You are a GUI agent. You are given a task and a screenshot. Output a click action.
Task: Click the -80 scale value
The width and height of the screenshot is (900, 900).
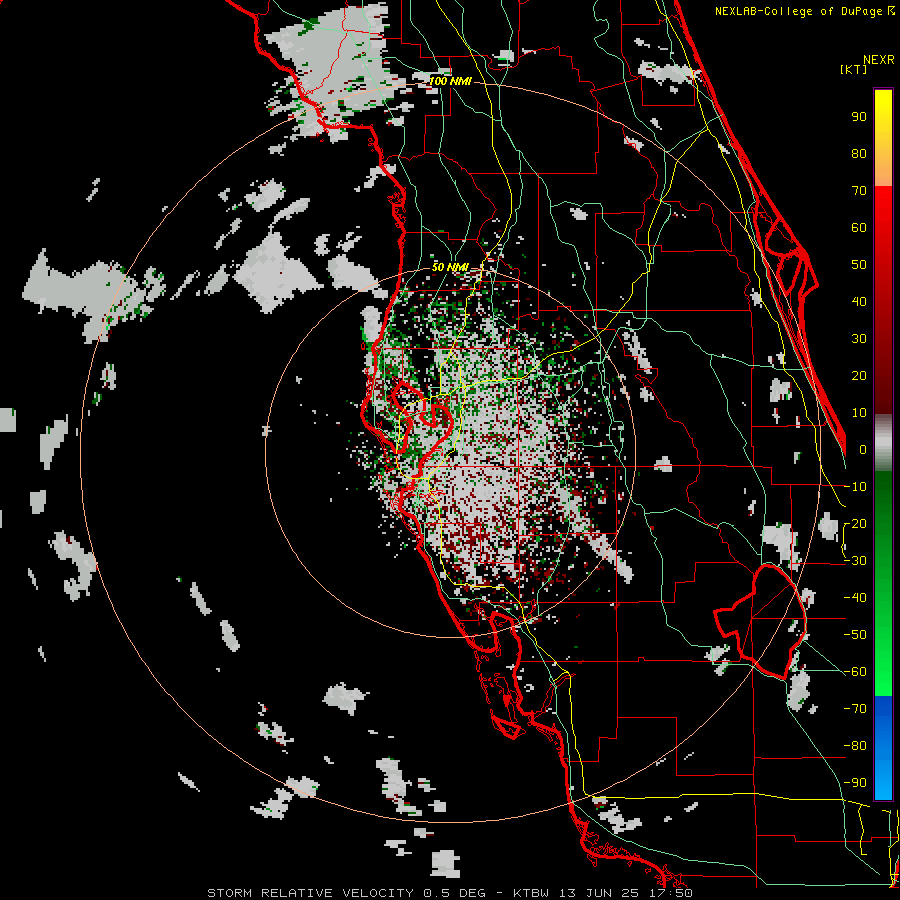pyautogui.click(x=855, y=746)
